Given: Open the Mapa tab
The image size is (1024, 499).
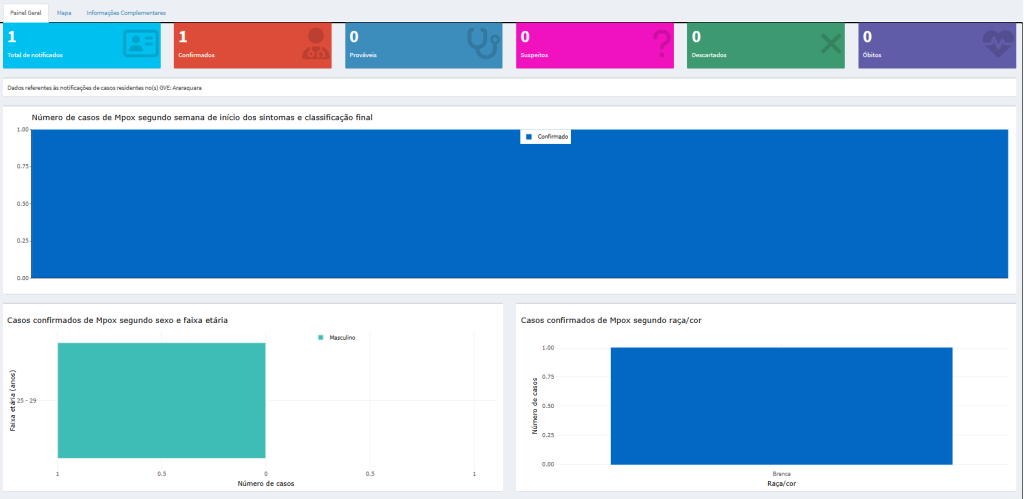Looking at the screenshot, I should [64, 13].
